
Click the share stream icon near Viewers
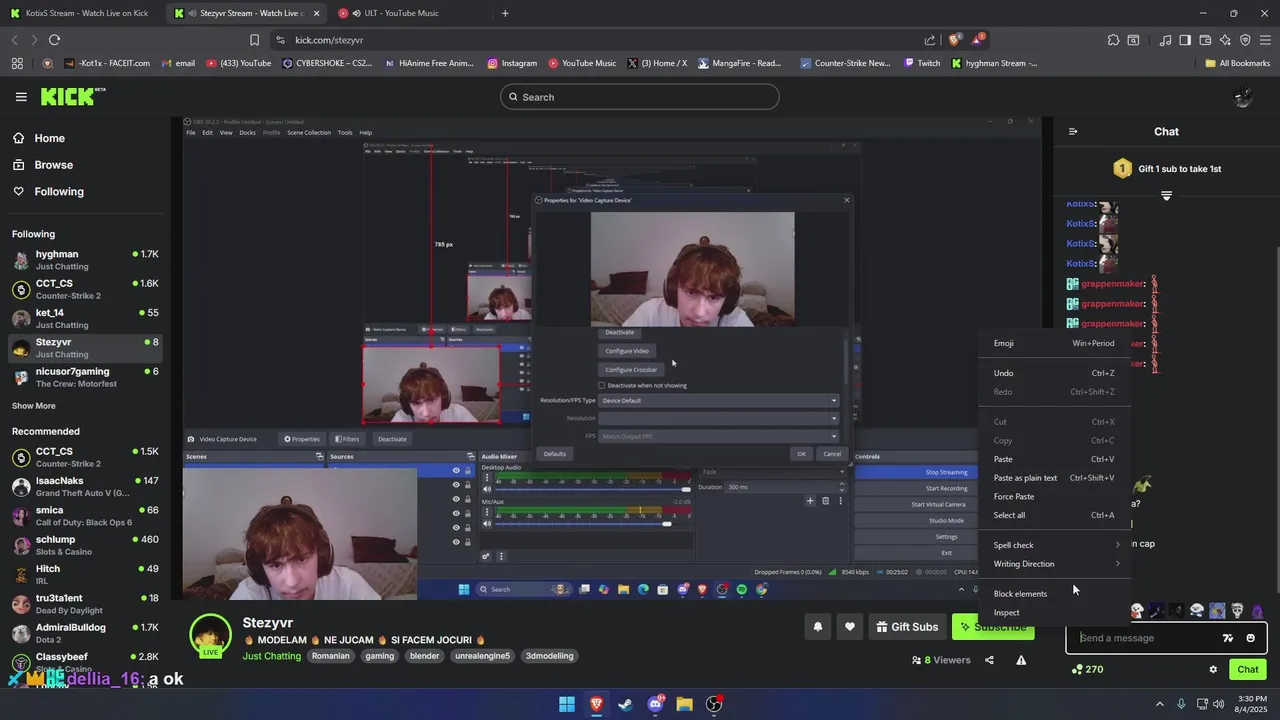989,660
